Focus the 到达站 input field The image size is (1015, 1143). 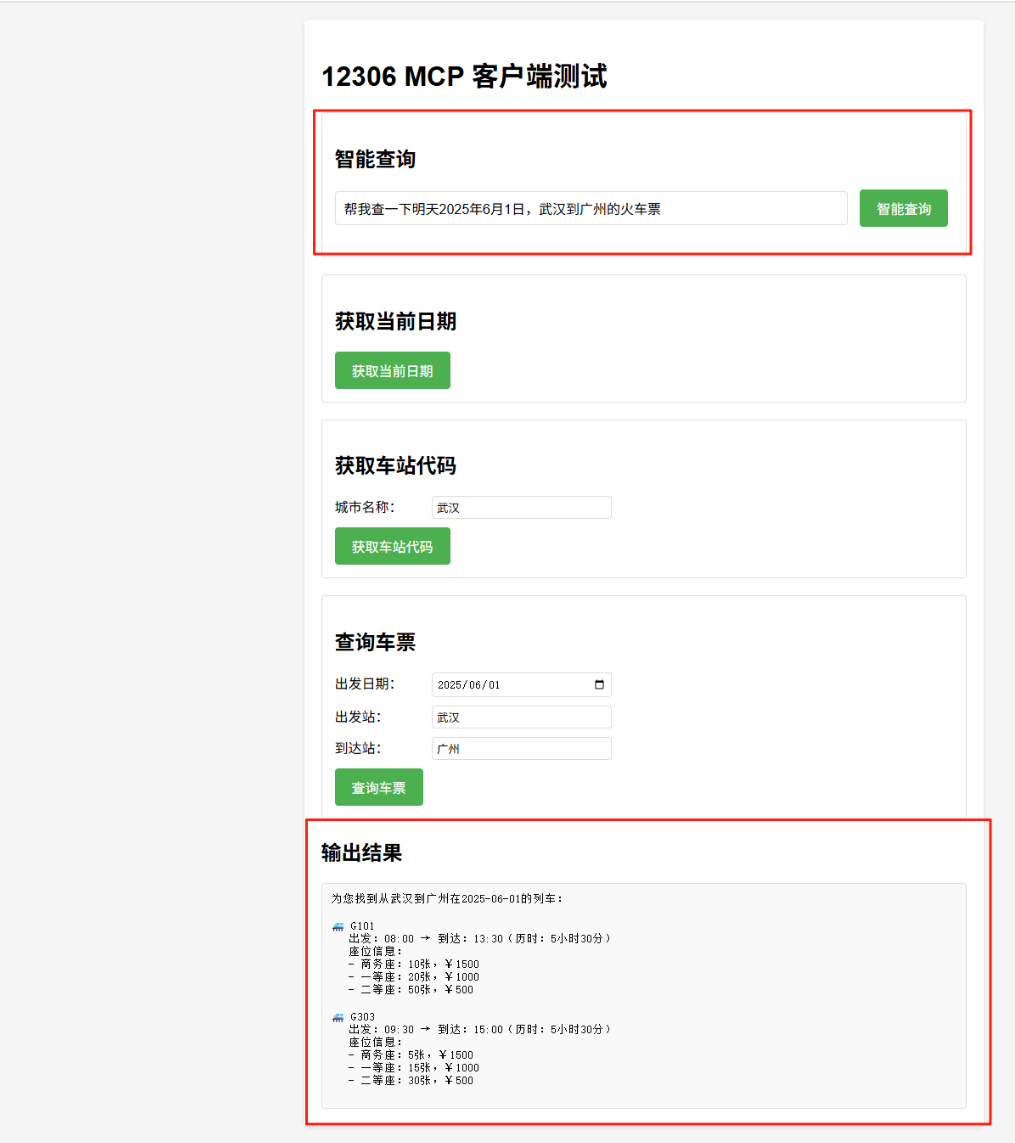(521, 749)
